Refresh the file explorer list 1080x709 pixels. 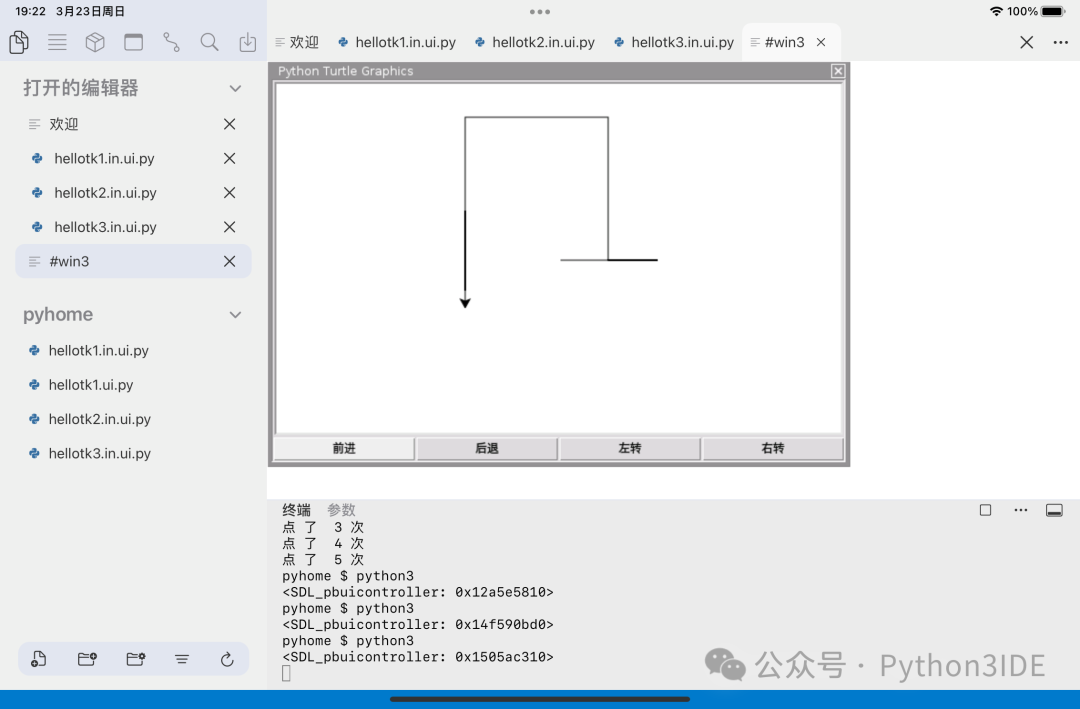pos(227,659)
